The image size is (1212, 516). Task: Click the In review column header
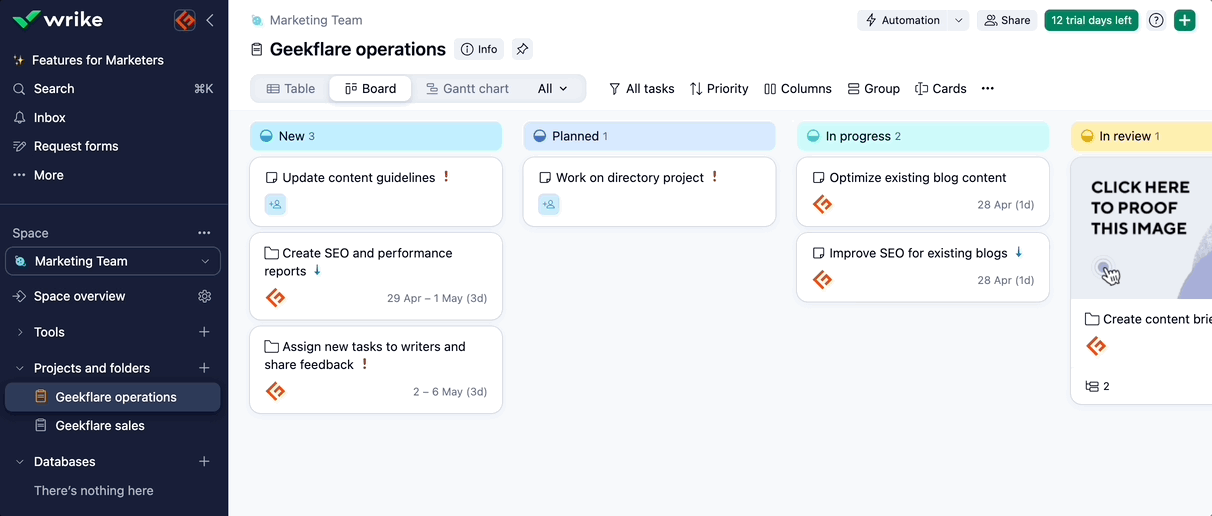[x=1141, y=136]
